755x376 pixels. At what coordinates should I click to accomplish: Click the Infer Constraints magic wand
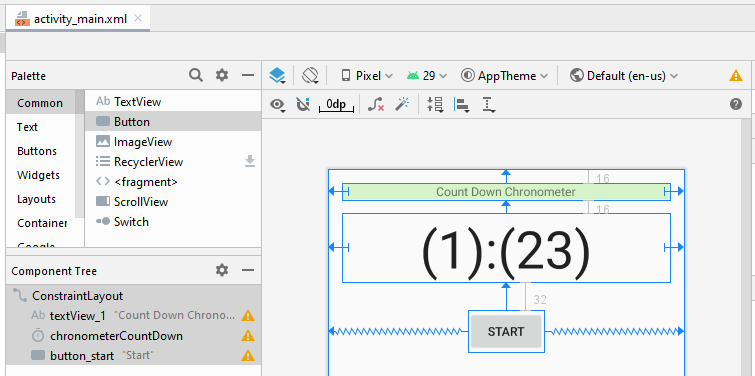point(402,104)
